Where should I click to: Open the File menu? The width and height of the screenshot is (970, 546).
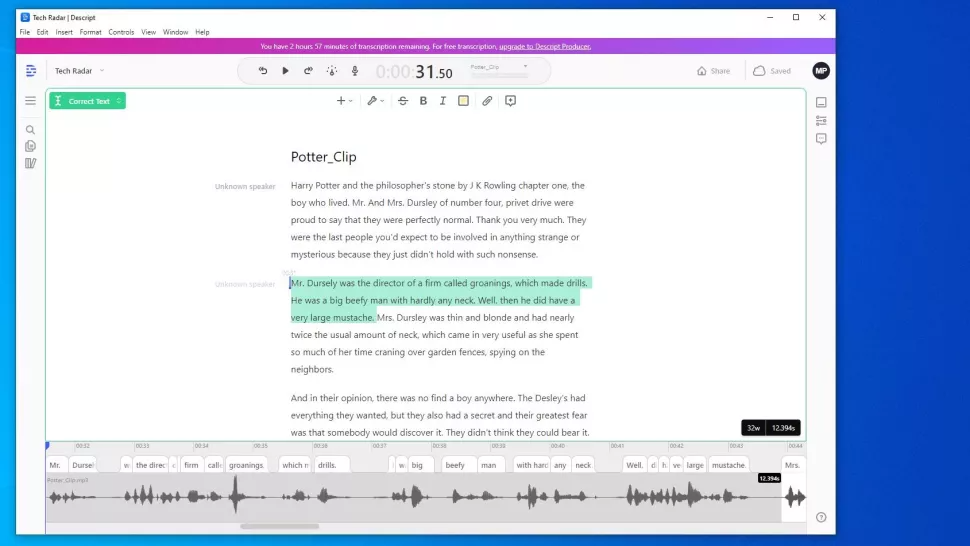click(x=25, y=32)
